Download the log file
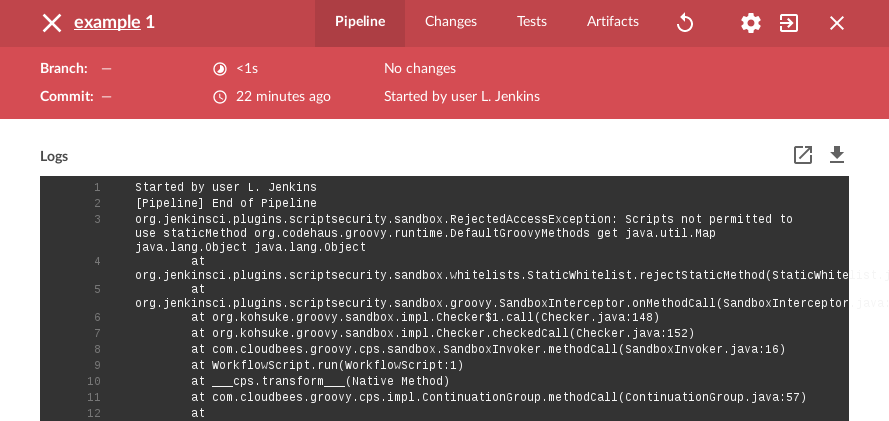The image size is (889, 421). point(837,155)
